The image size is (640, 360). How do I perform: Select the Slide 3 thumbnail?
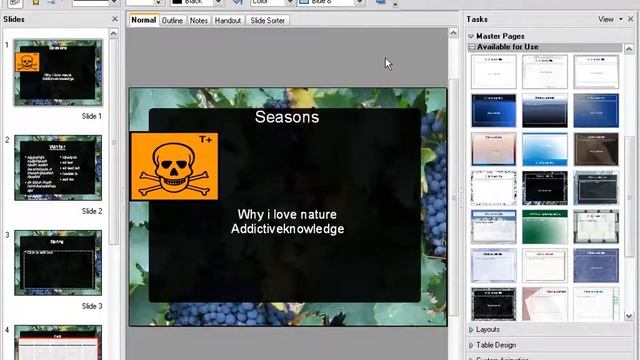coord(58,262)
